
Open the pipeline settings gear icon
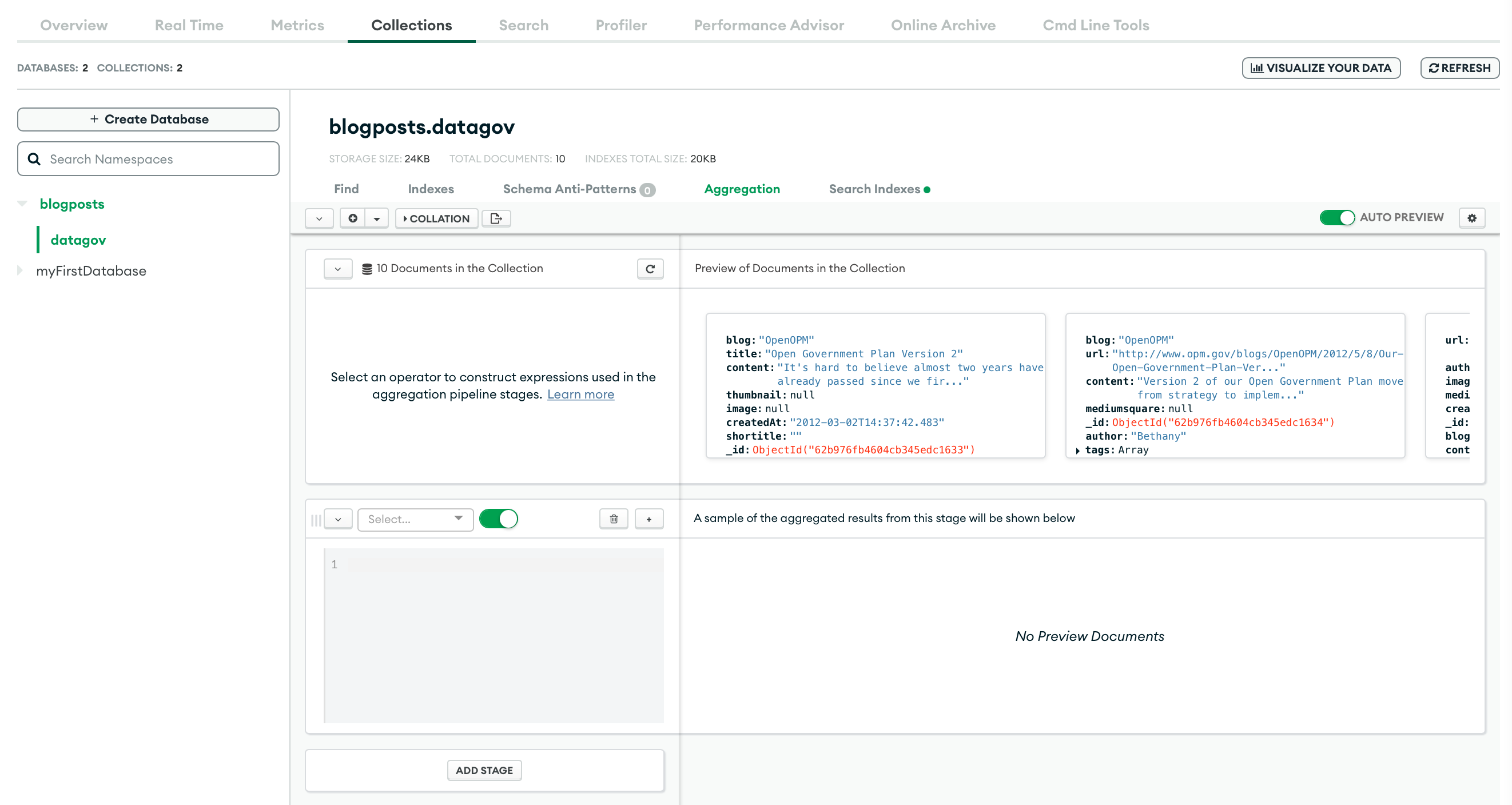click(1471, 218)
